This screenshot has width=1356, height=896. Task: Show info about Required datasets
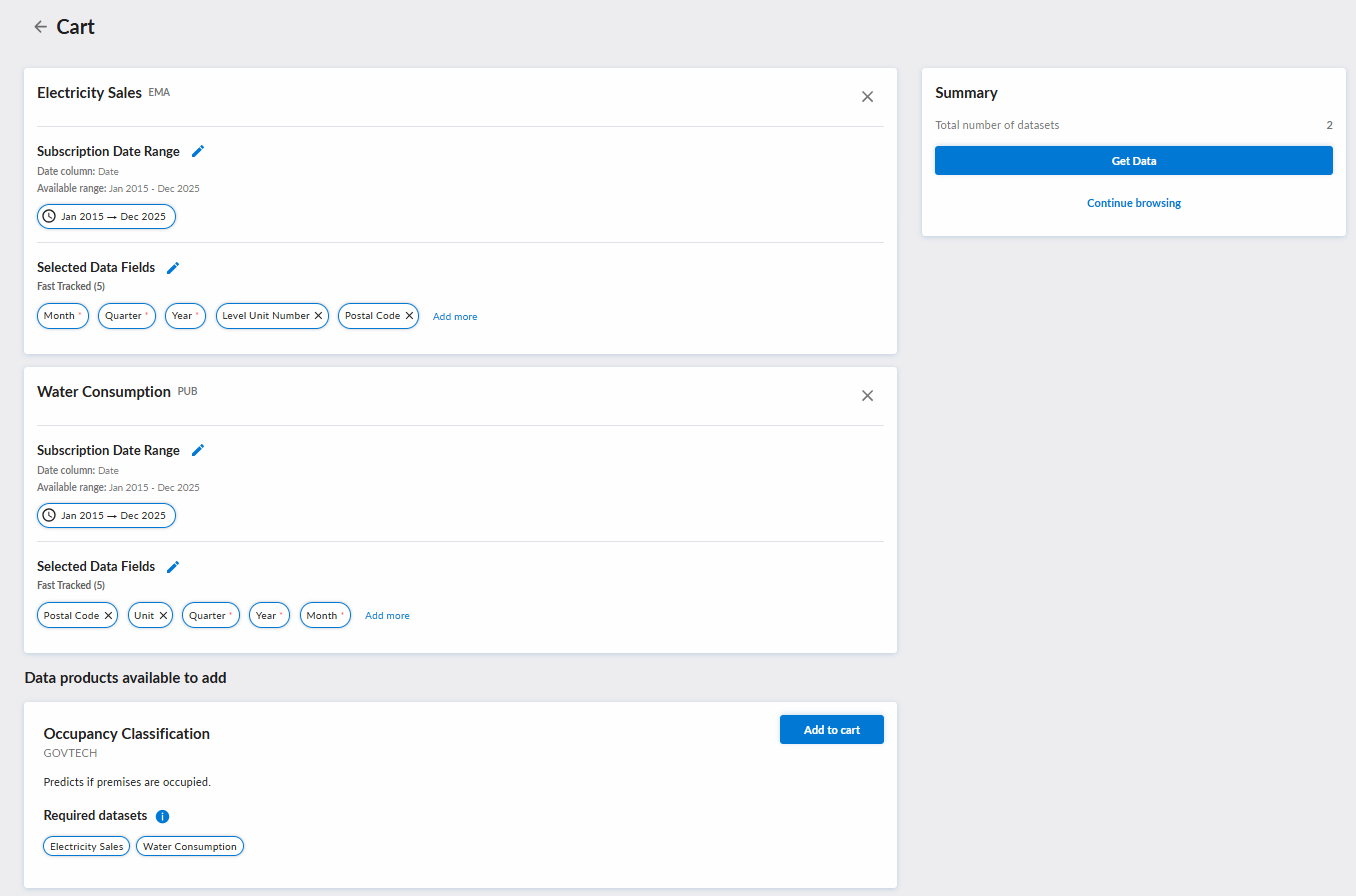[163, 816]
